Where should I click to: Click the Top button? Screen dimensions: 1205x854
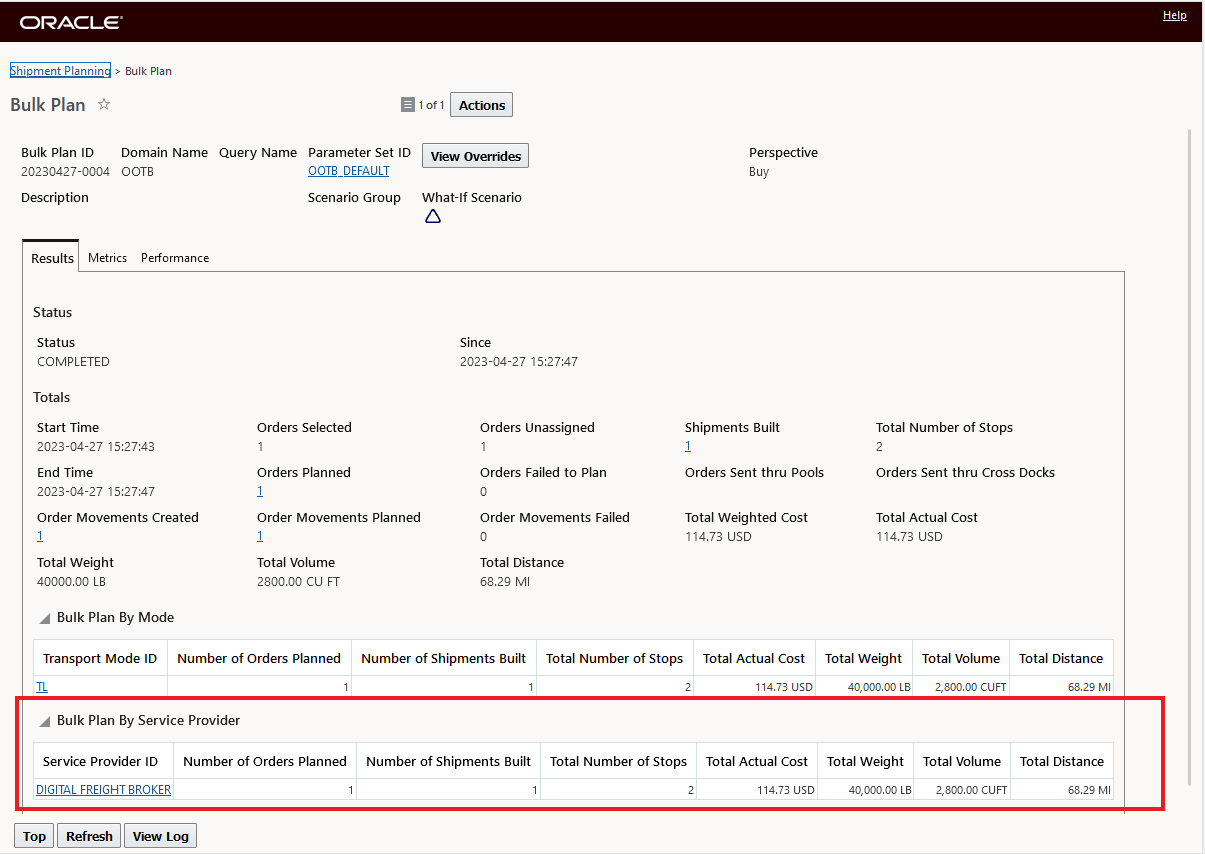tap(34, 836)
